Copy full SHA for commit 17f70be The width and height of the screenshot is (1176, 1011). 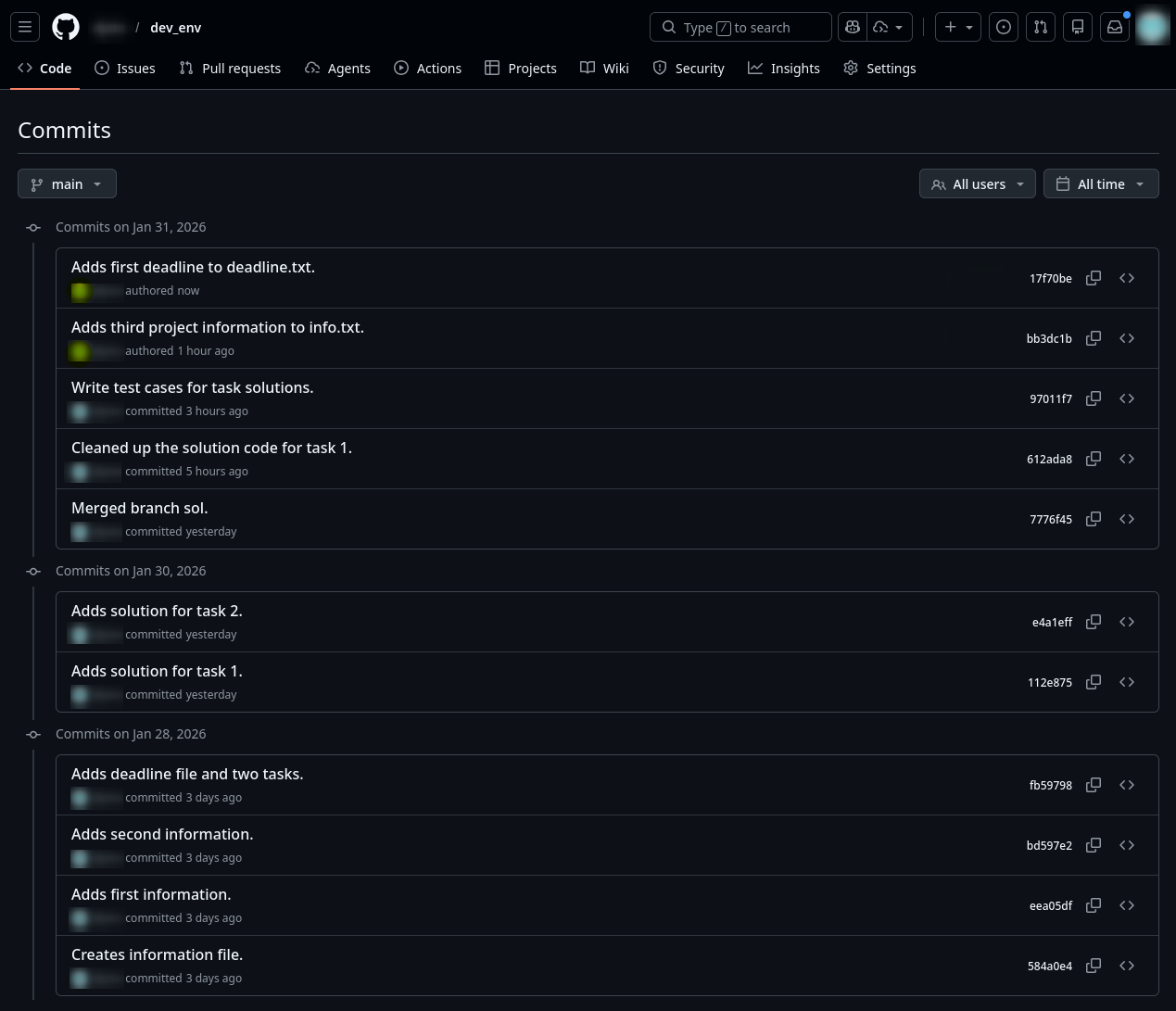pos(1094,278)
